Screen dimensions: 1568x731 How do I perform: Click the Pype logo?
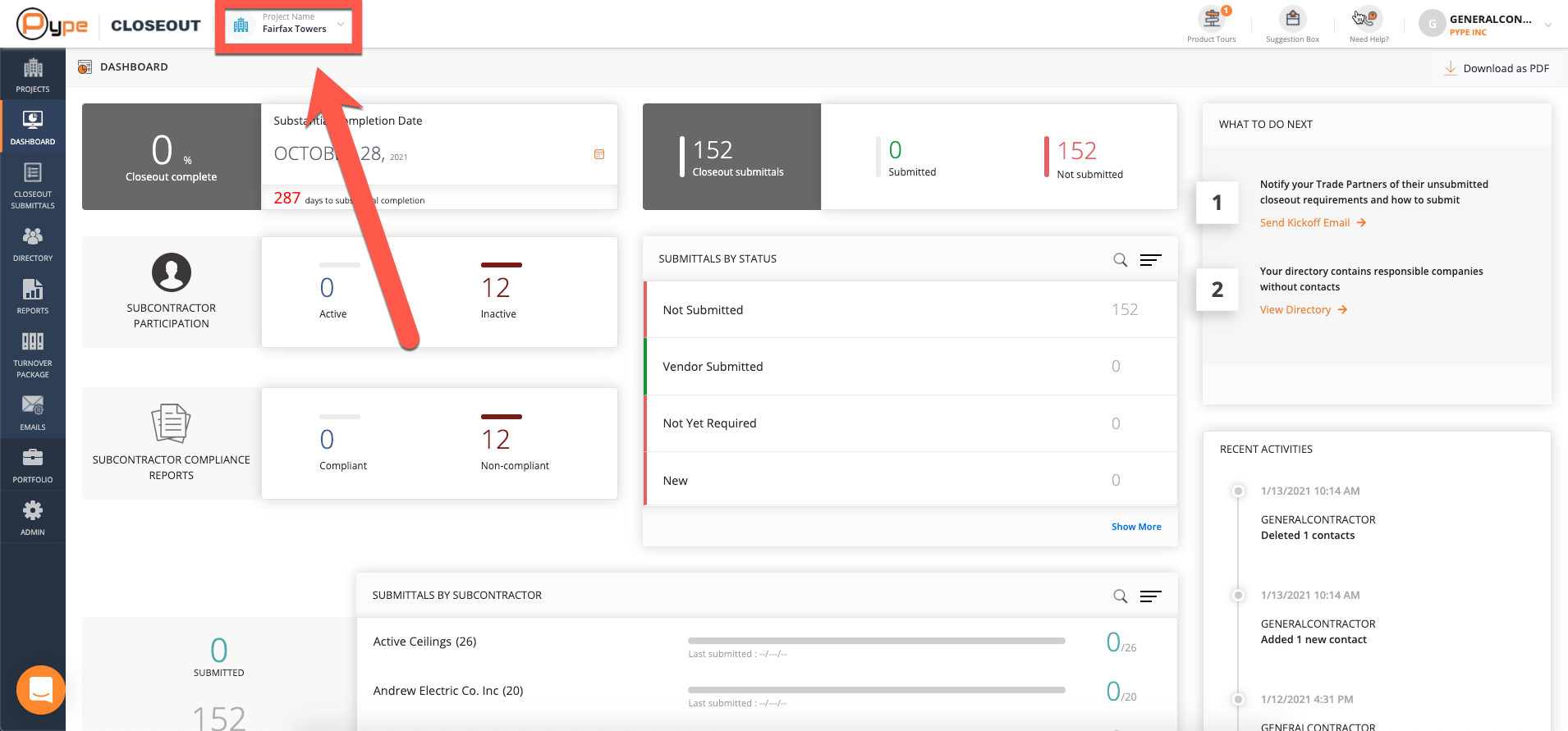52,25
